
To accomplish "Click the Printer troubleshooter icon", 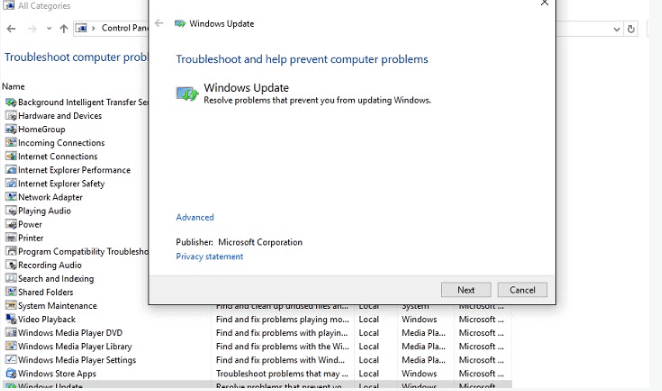I will (x=11, y=238).
